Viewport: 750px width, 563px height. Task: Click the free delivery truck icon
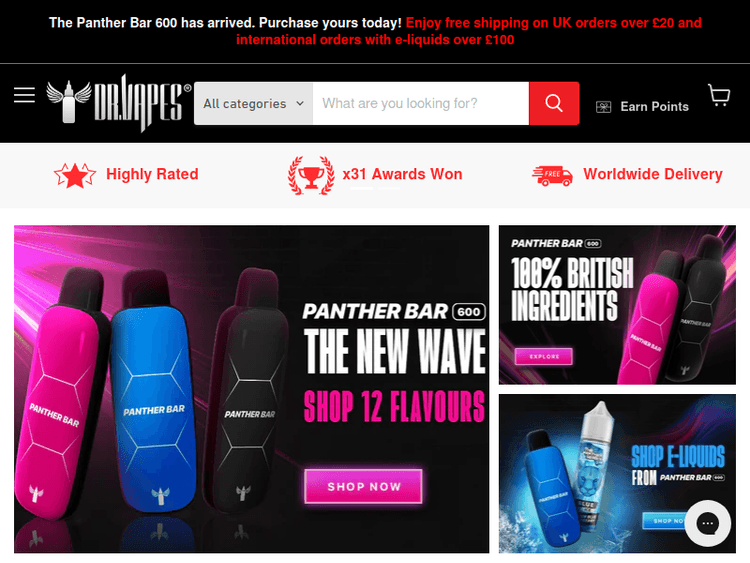(552, 176)
